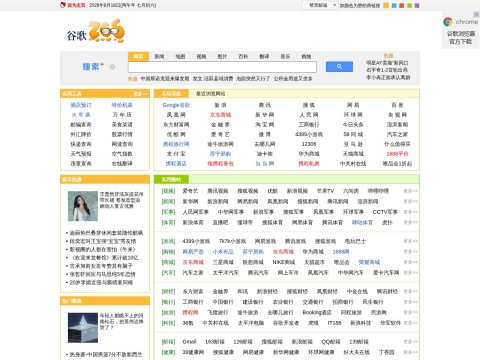Click the Google 265 logo

click(95, 31)
